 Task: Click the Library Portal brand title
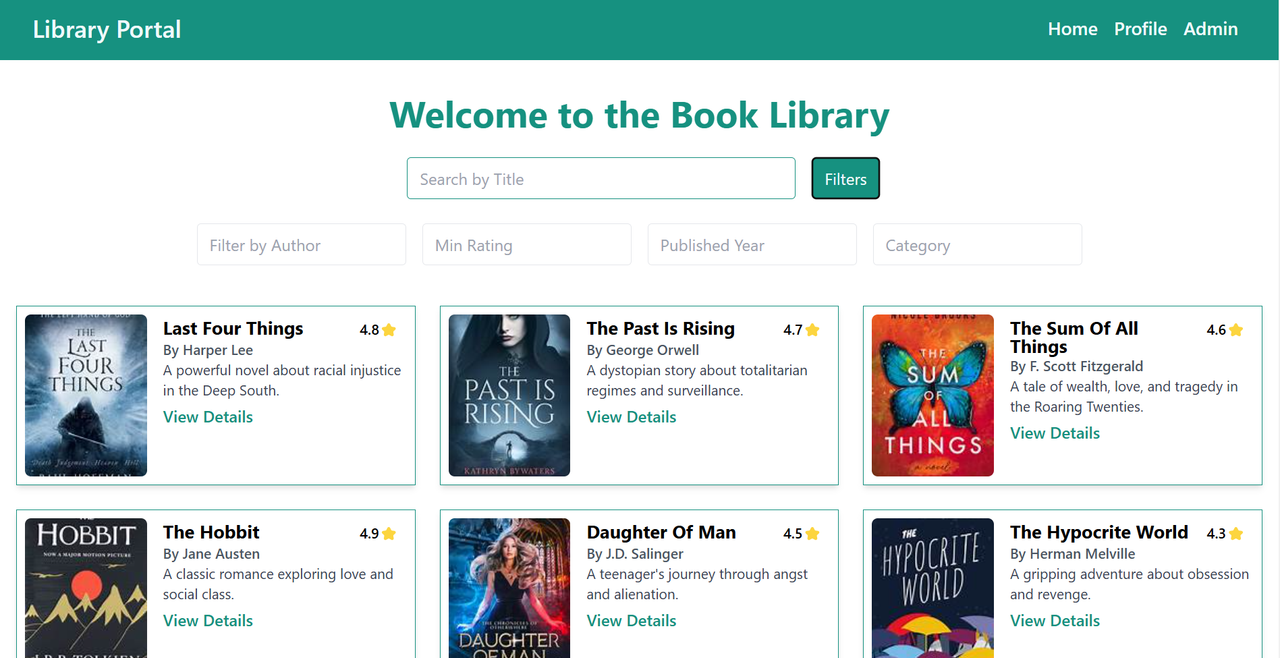107,29
